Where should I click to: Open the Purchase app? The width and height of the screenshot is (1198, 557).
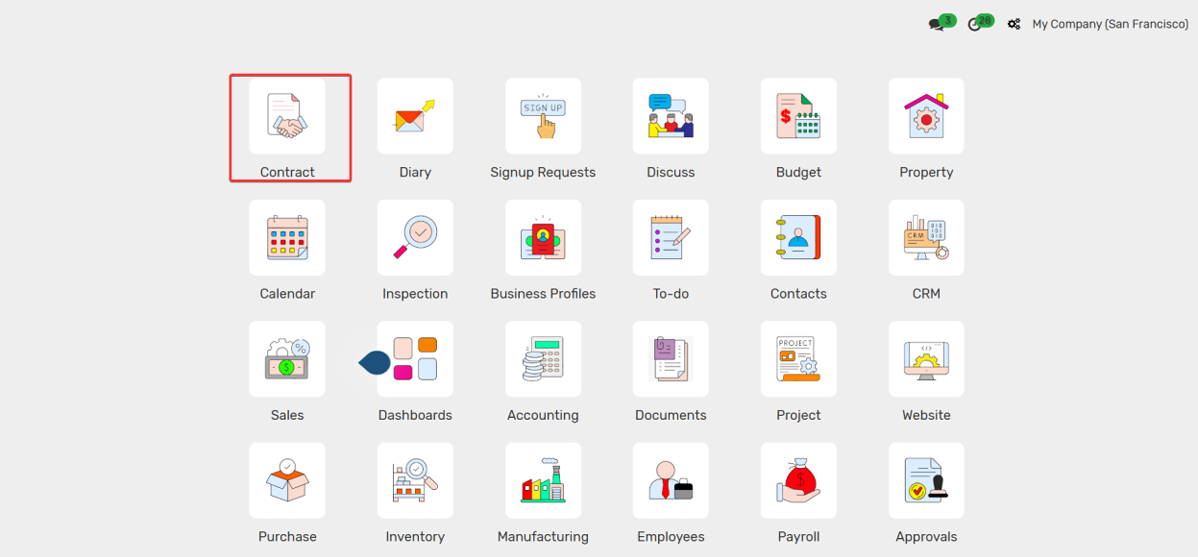click(x=287, y=481)
